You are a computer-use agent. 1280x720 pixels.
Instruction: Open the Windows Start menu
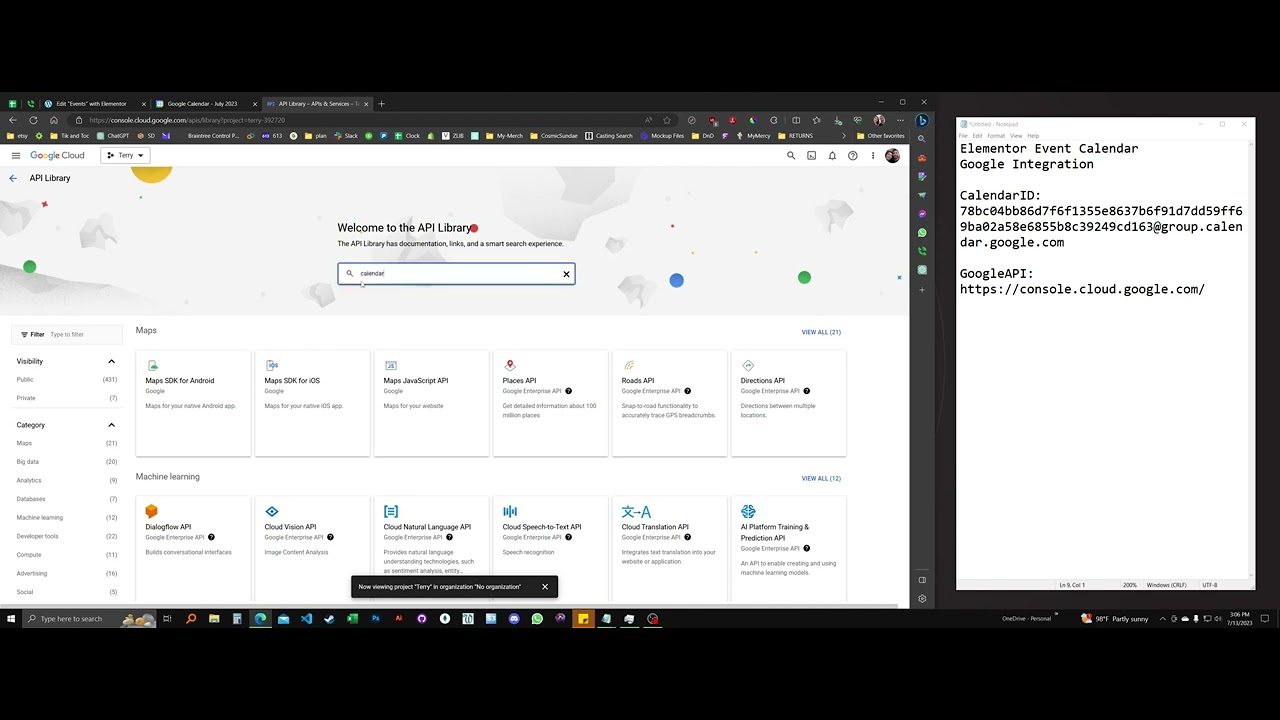pyautogui.click(x=11, y=619)
